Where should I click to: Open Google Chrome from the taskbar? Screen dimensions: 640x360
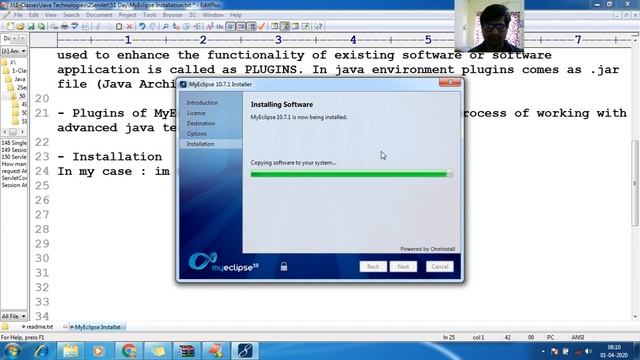click(129, 351)
